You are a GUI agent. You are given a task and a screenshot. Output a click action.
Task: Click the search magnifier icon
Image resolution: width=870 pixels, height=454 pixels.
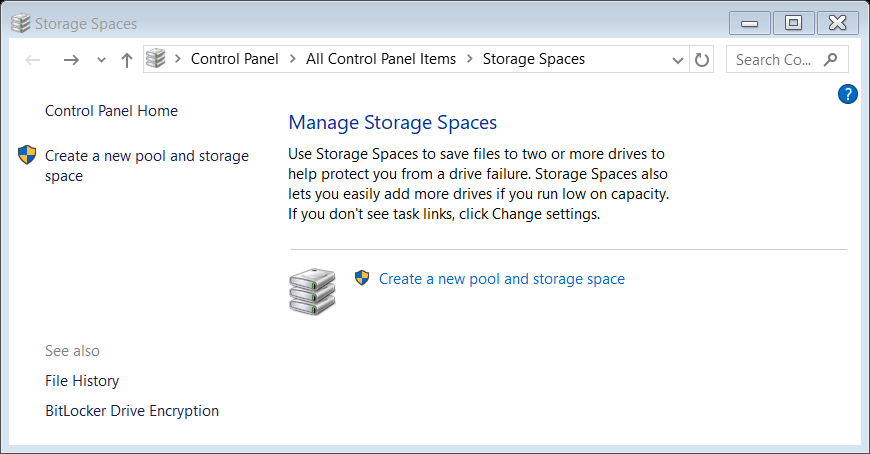pos(831,59)
